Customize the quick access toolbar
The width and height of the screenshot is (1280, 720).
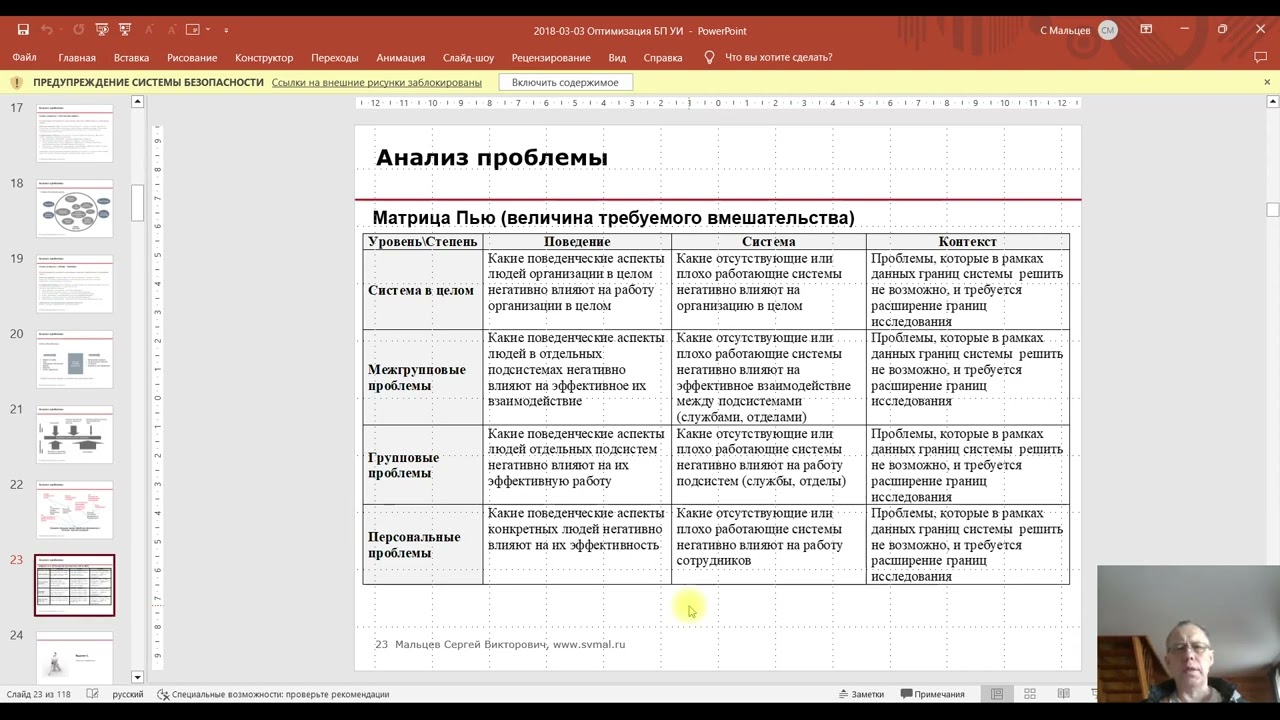[226, 30]
